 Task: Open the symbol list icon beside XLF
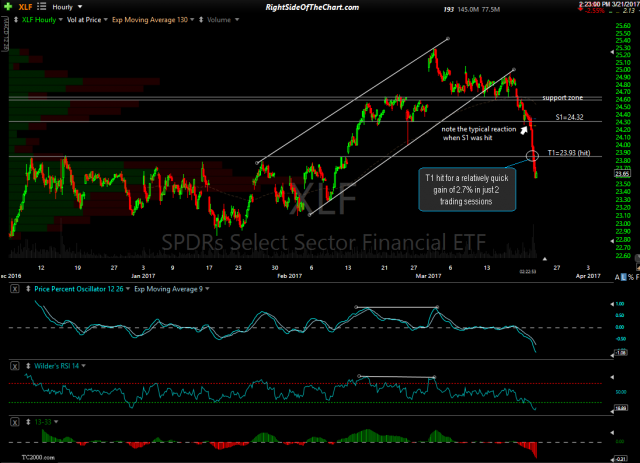[41, 7]
